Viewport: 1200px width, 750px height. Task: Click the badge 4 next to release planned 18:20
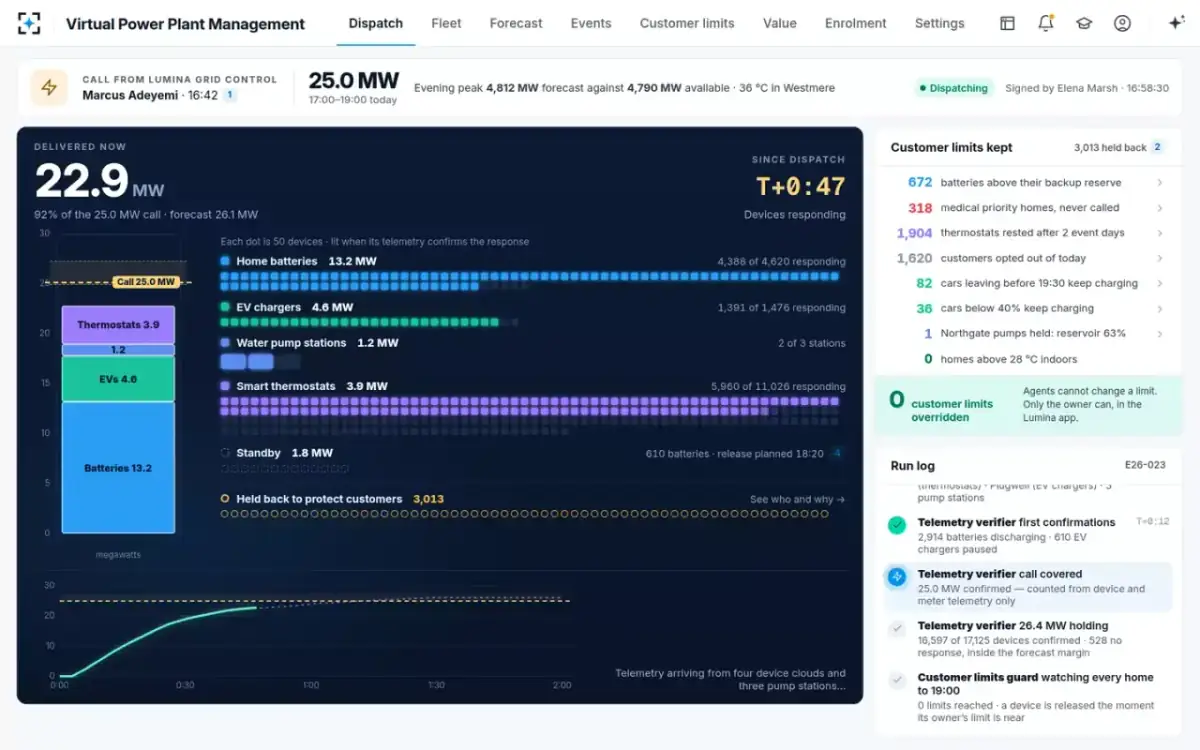point(837,453)
